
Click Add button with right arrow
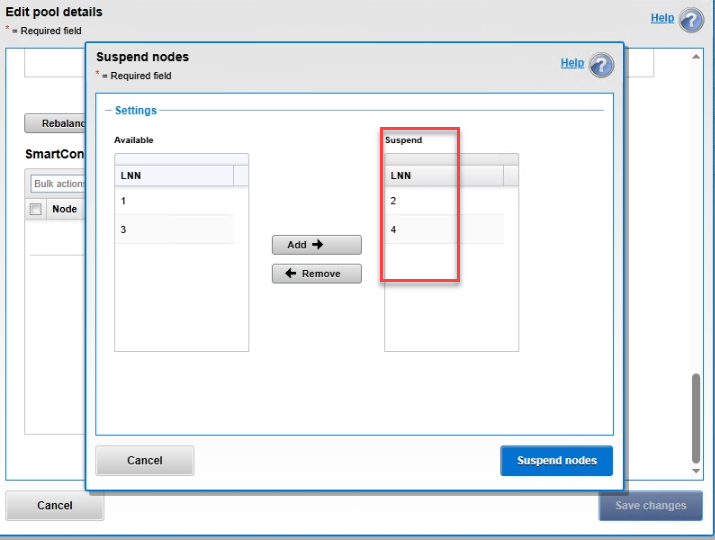[x=316, y=245]
